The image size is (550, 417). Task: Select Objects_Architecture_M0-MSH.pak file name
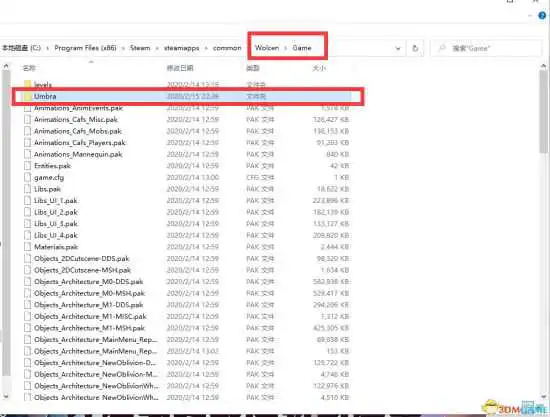89,293
